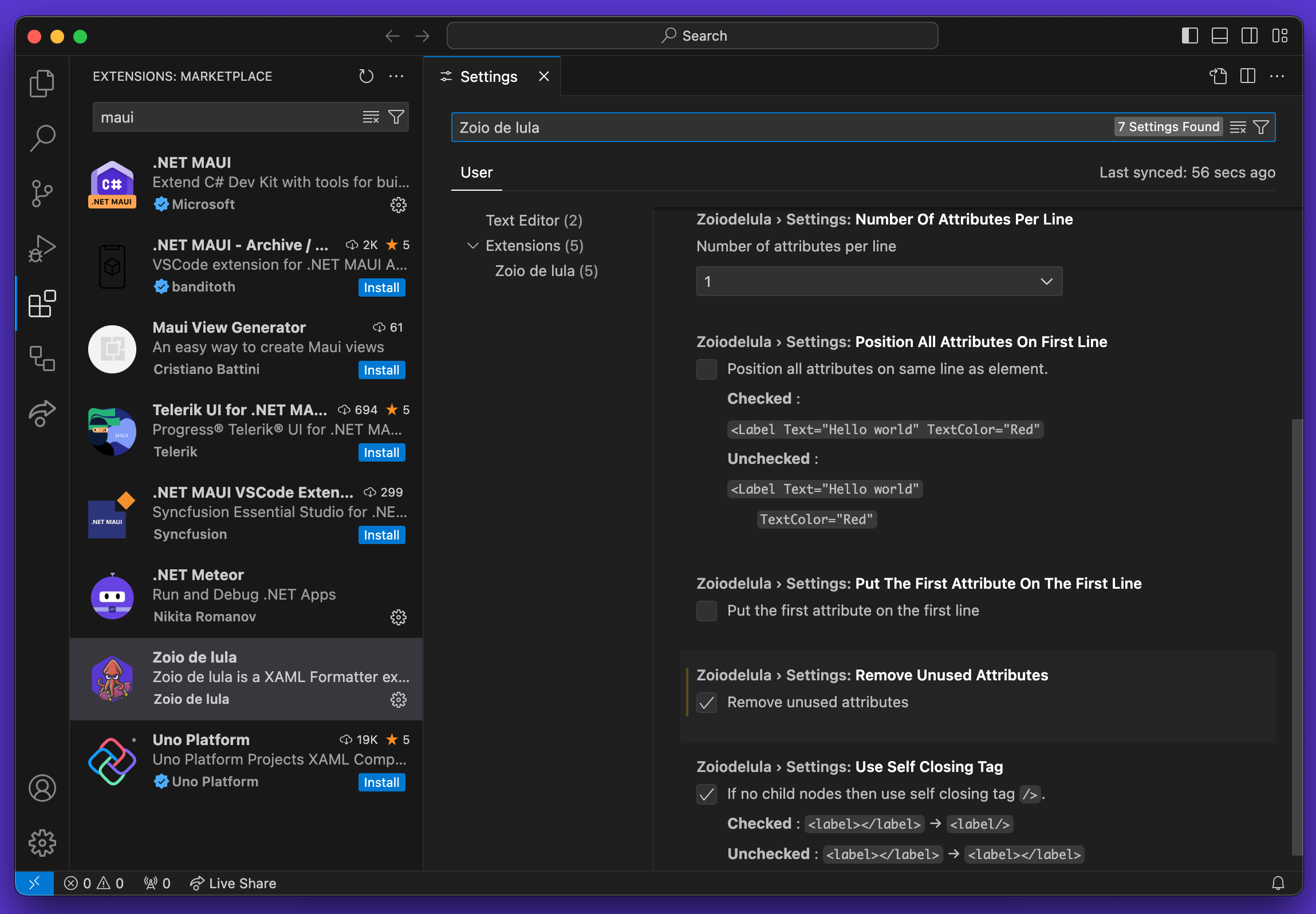Open Number of attributes per line dropdown
1316x914 pixels.
[x=879, y=281]
